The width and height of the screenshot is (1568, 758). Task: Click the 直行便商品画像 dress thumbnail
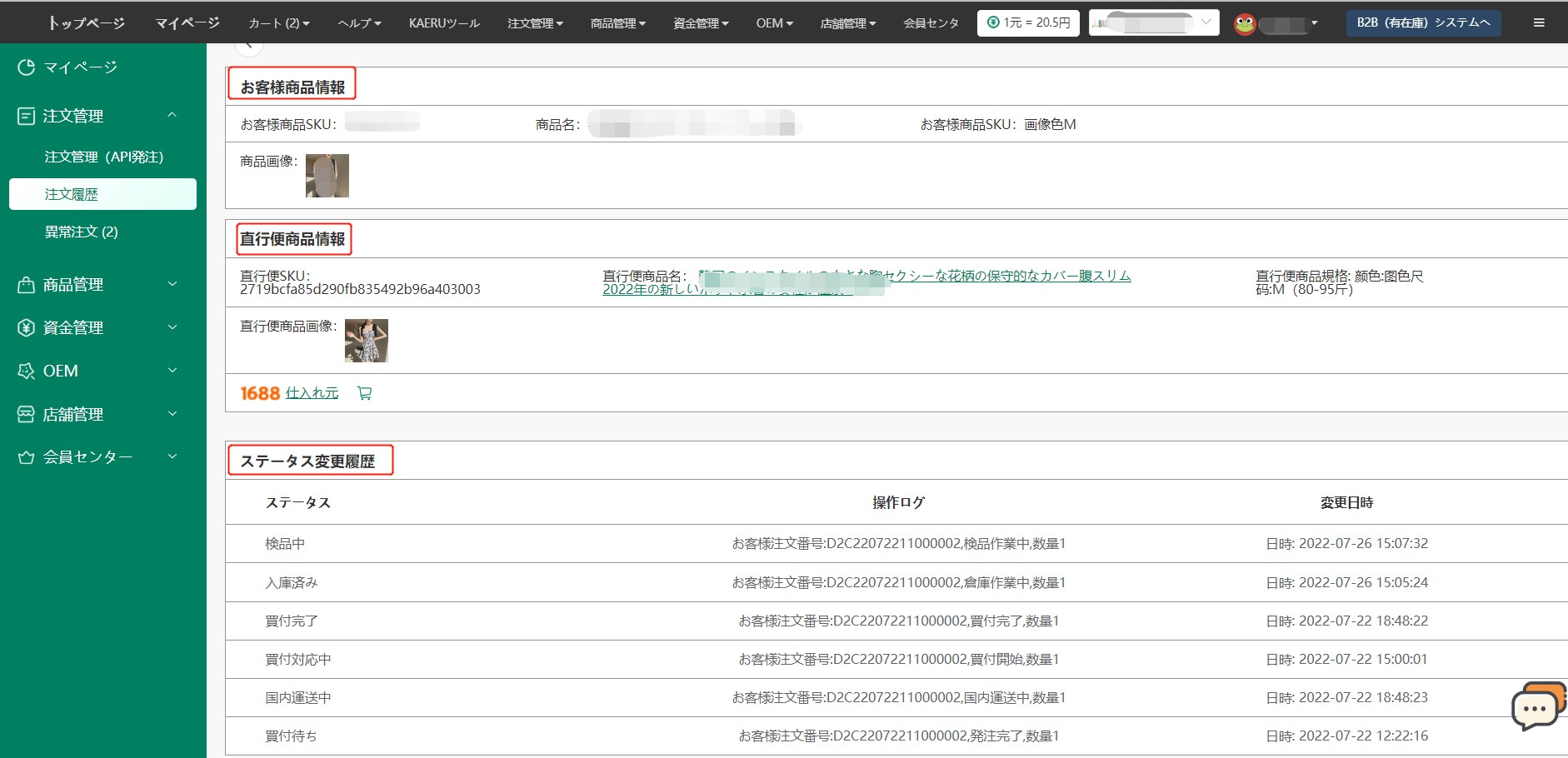coord(367,341)
